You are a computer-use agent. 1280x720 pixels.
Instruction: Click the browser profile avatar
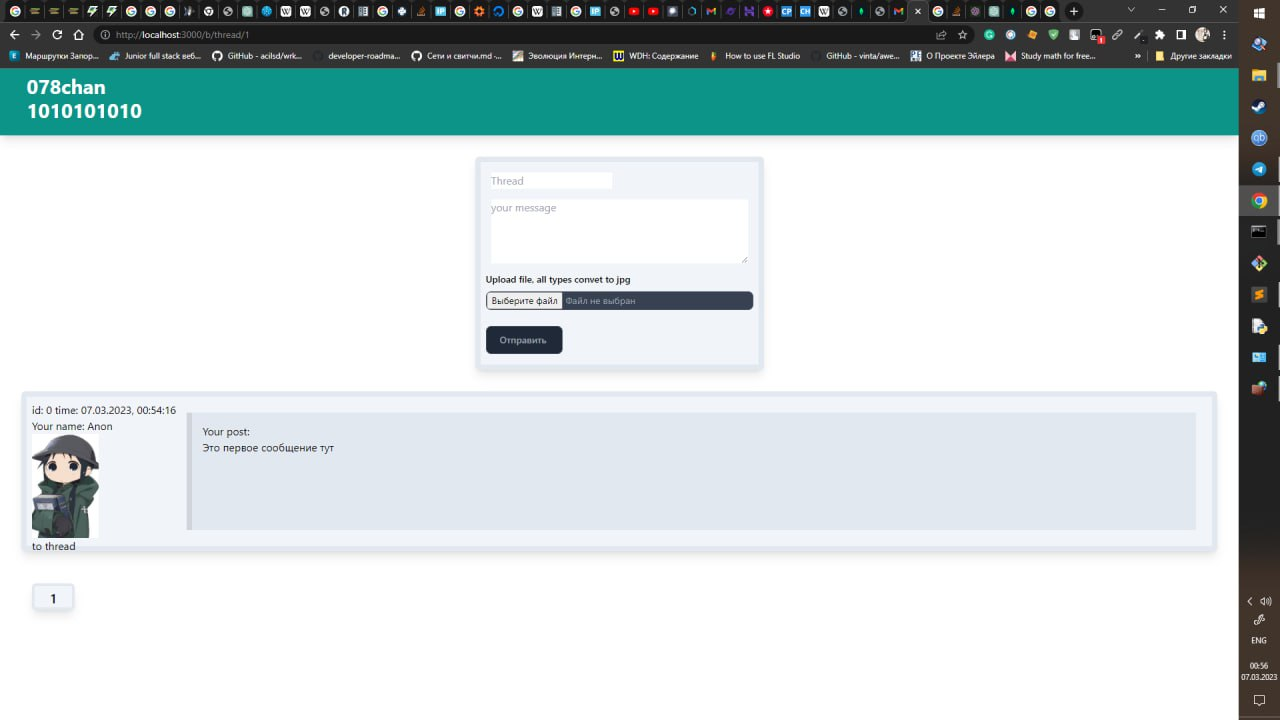pyautogui.click(x=1203, y=34)
